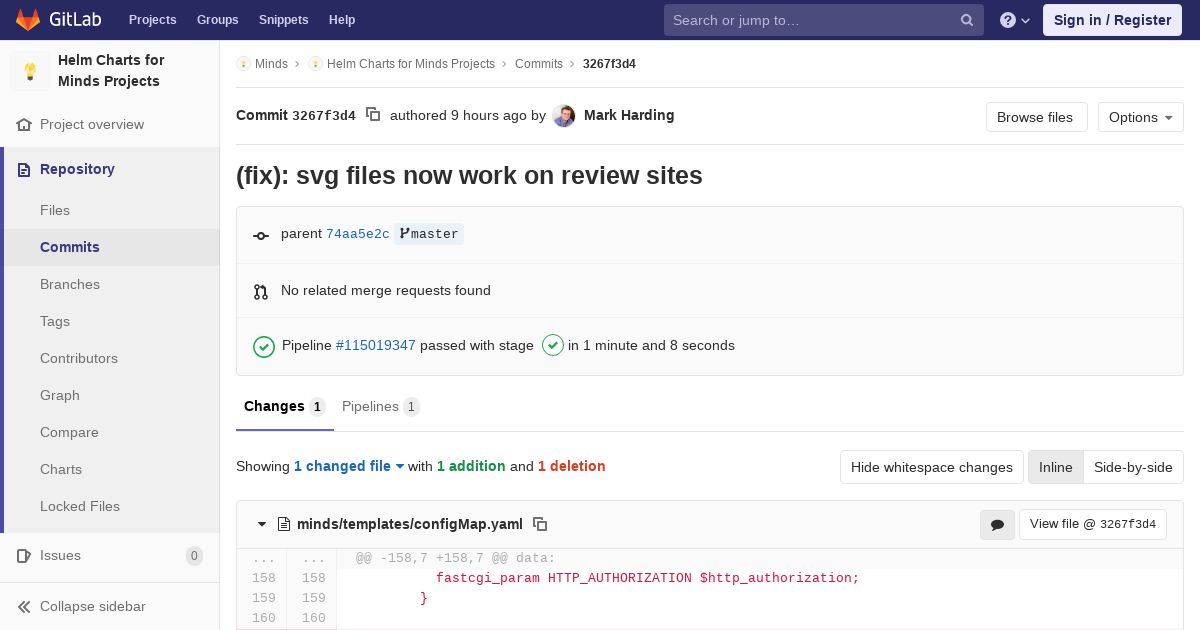Image resolution: width=1200 pixels, height=630 pixels.
Task: Toggle comments for the configMap.yaml file
Action: (996, 524)
